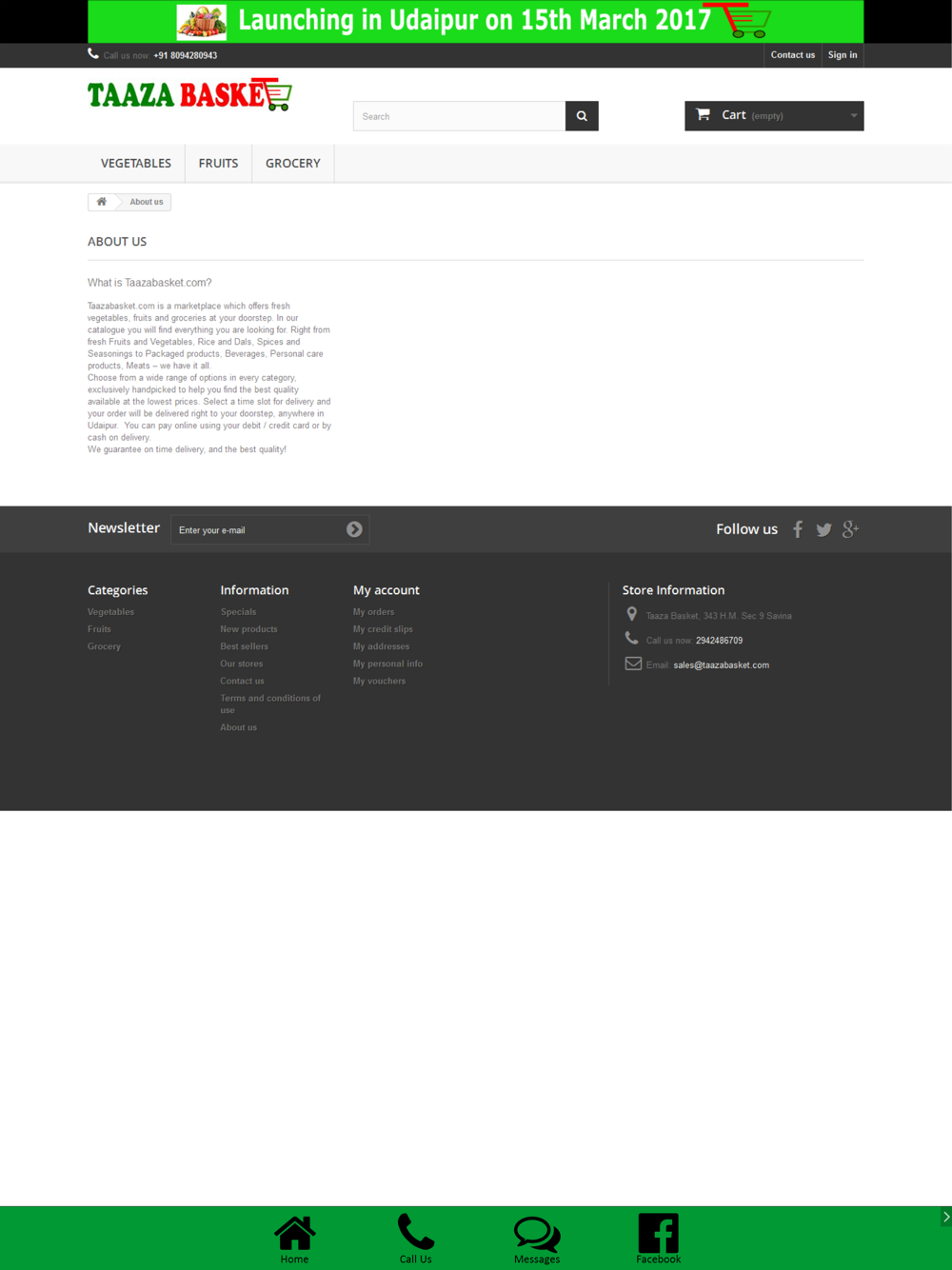Tap the Call Us phone icon
Screen dimensions: 952x1270
point(415,1240)
